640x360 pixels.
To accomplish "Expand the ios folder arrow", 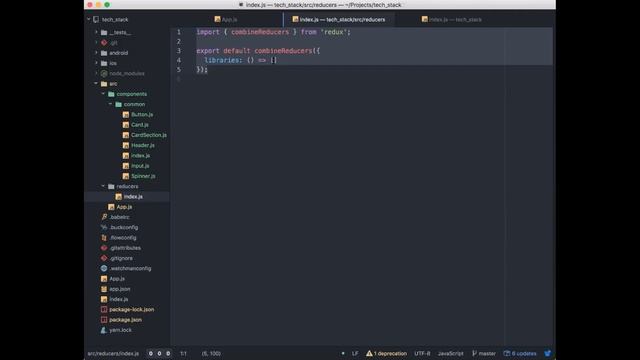I will tap(96, 63).
